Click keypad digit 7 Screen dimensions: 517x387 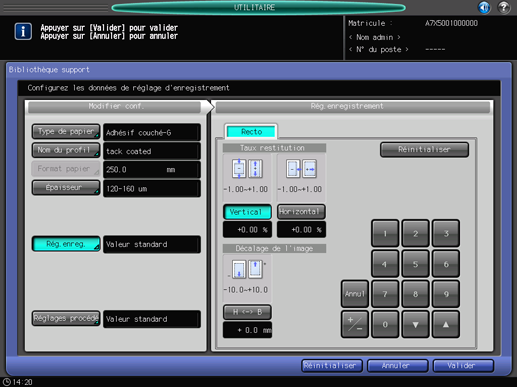tap(385, 294)
